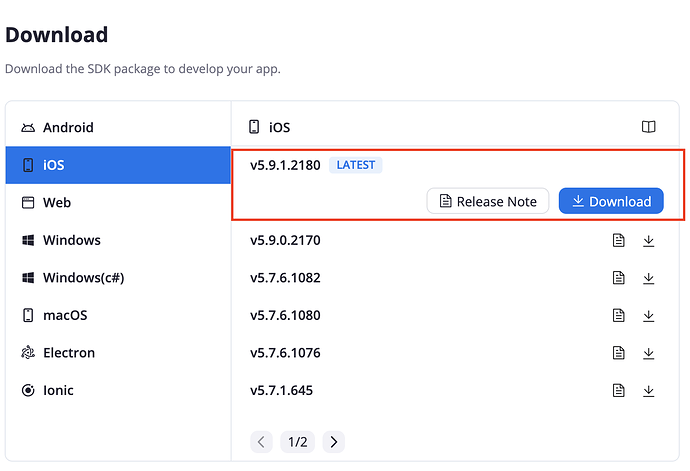Viewport: 690px width, 471px height.
Task: Click download icon for v5.7.1.645
Action: click(648, 390)
